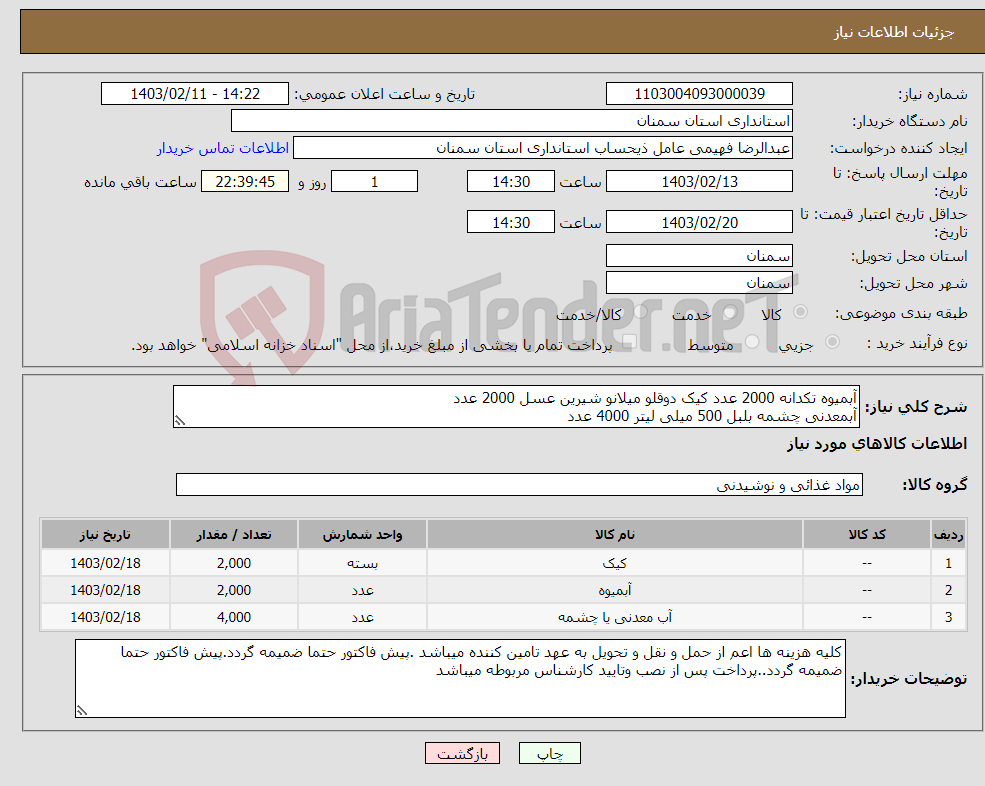Click the کیک item name cell
Viewport: 985px width, 786px height.
pos(614,563)
